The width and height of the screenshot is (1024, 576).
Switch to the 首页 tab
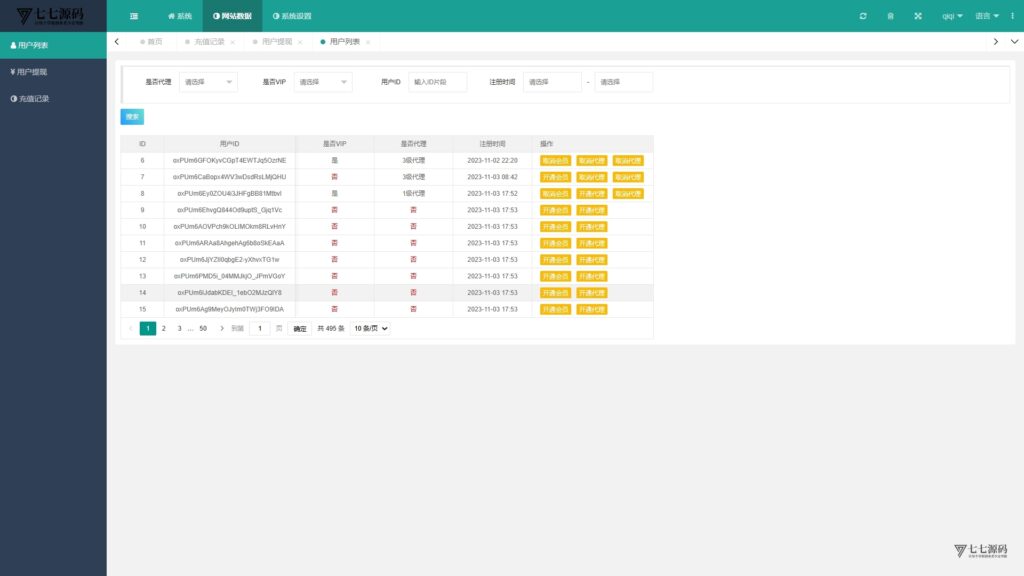(151, 42)
